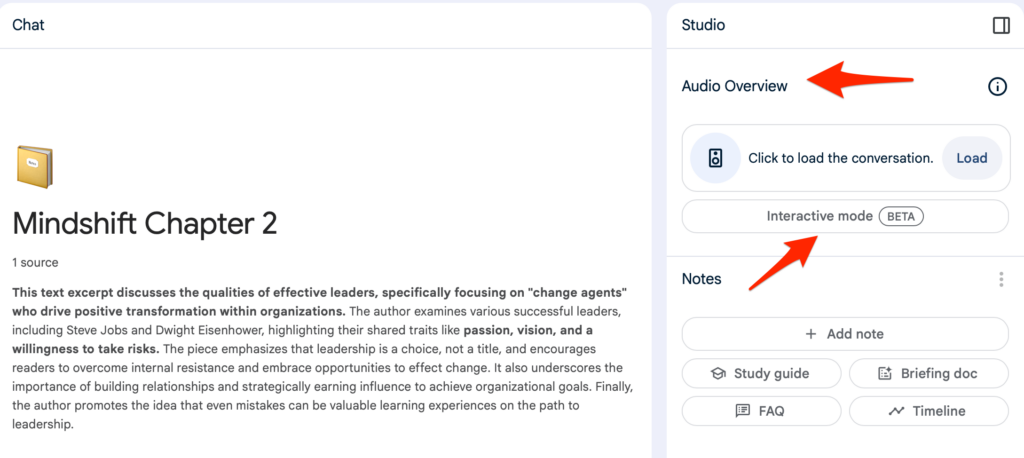Click the graduation cap icon on Study guide
Image resolution: width=1024 pixels, height=458 pixels.
pyautogui.click(x=718, y=374)
